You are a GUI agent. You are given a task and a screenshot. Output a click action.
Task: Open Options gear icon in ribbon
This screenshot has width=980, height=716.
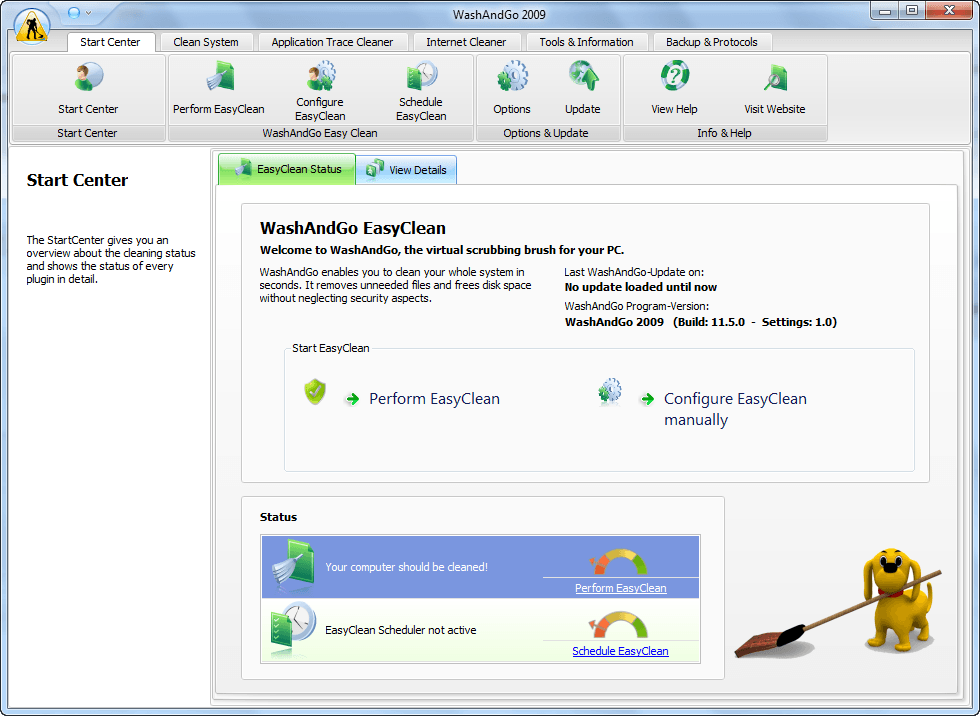click(x=512, y=77)
